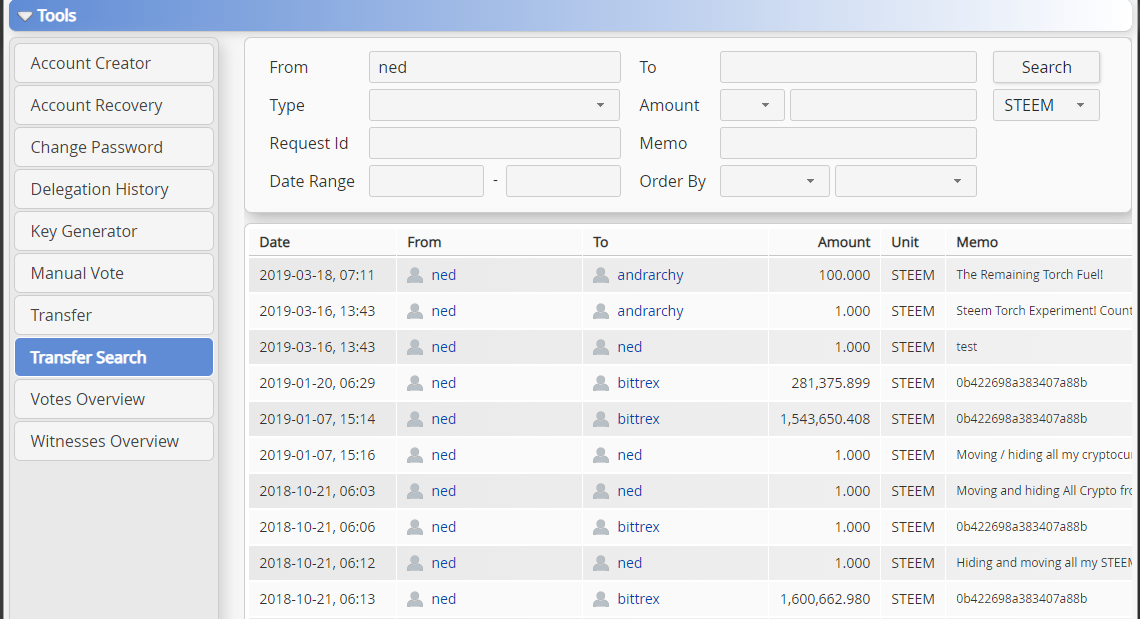Viewport: 1140px width, 619px height.
Task: Select Witnesses Overview from sidebar
Action: [114, 441]
